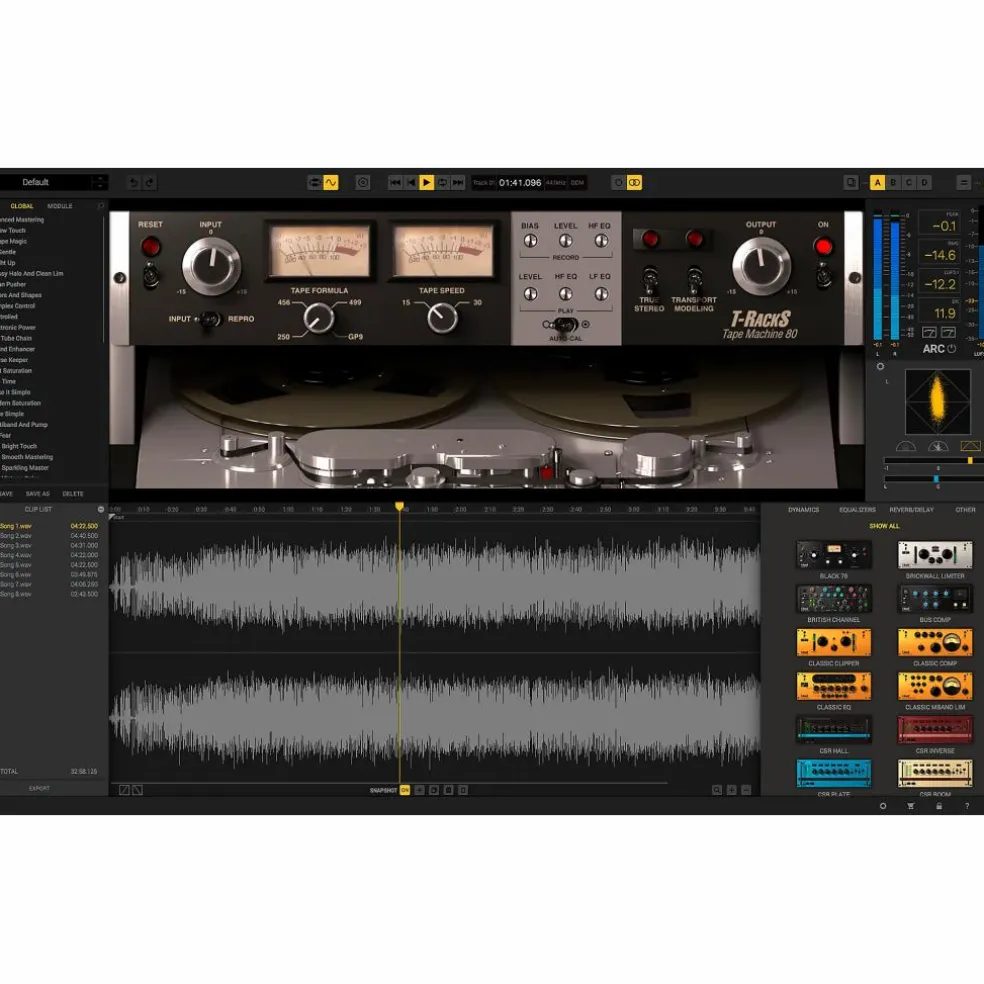This screenshot has width=984, height=984.
Task: Step back with the rewind button
Action: pyautogui.click(x=411, y=183)
